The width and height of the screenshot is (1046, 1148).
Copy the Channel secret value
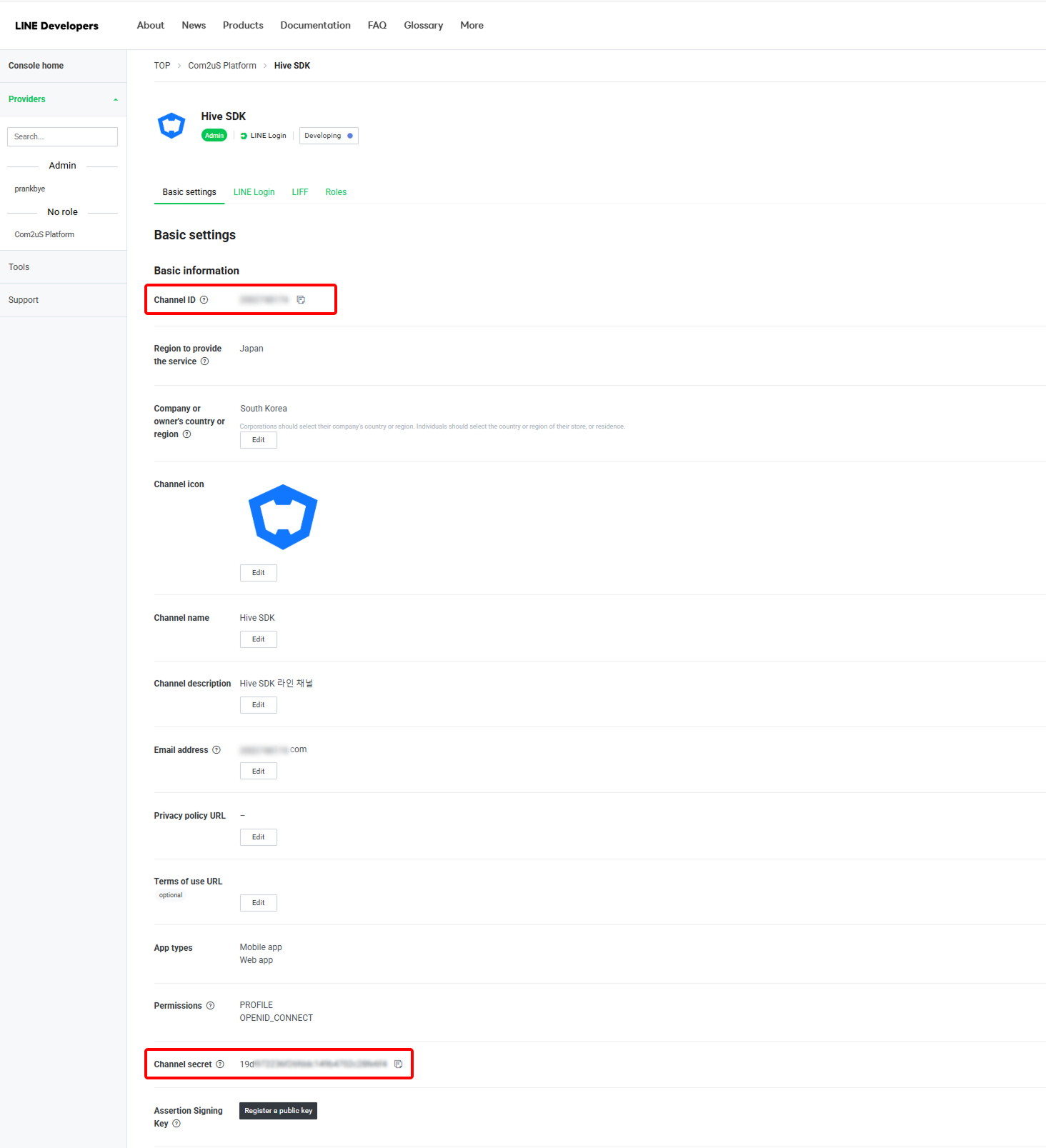(x=399, y=1064)
